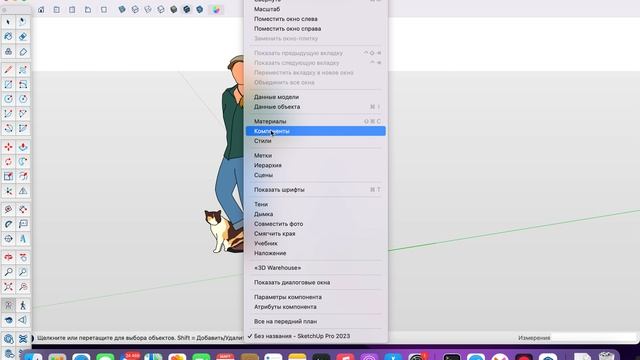Choose the 3-Point Arc tool

point(8,129)
